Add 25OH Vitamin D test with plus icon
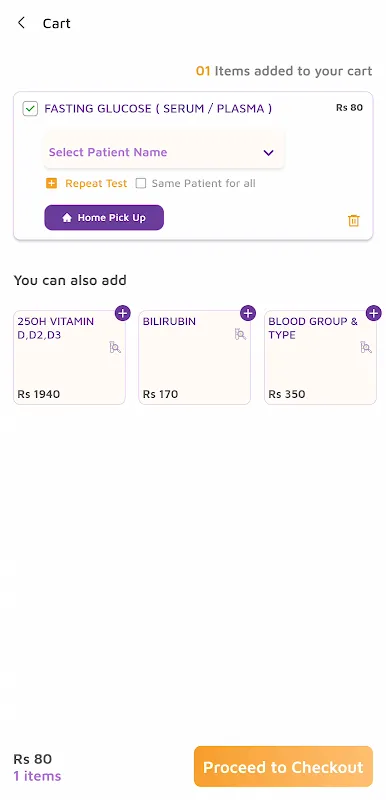Viewport: 386px width, 800px height. coord(122,313)
